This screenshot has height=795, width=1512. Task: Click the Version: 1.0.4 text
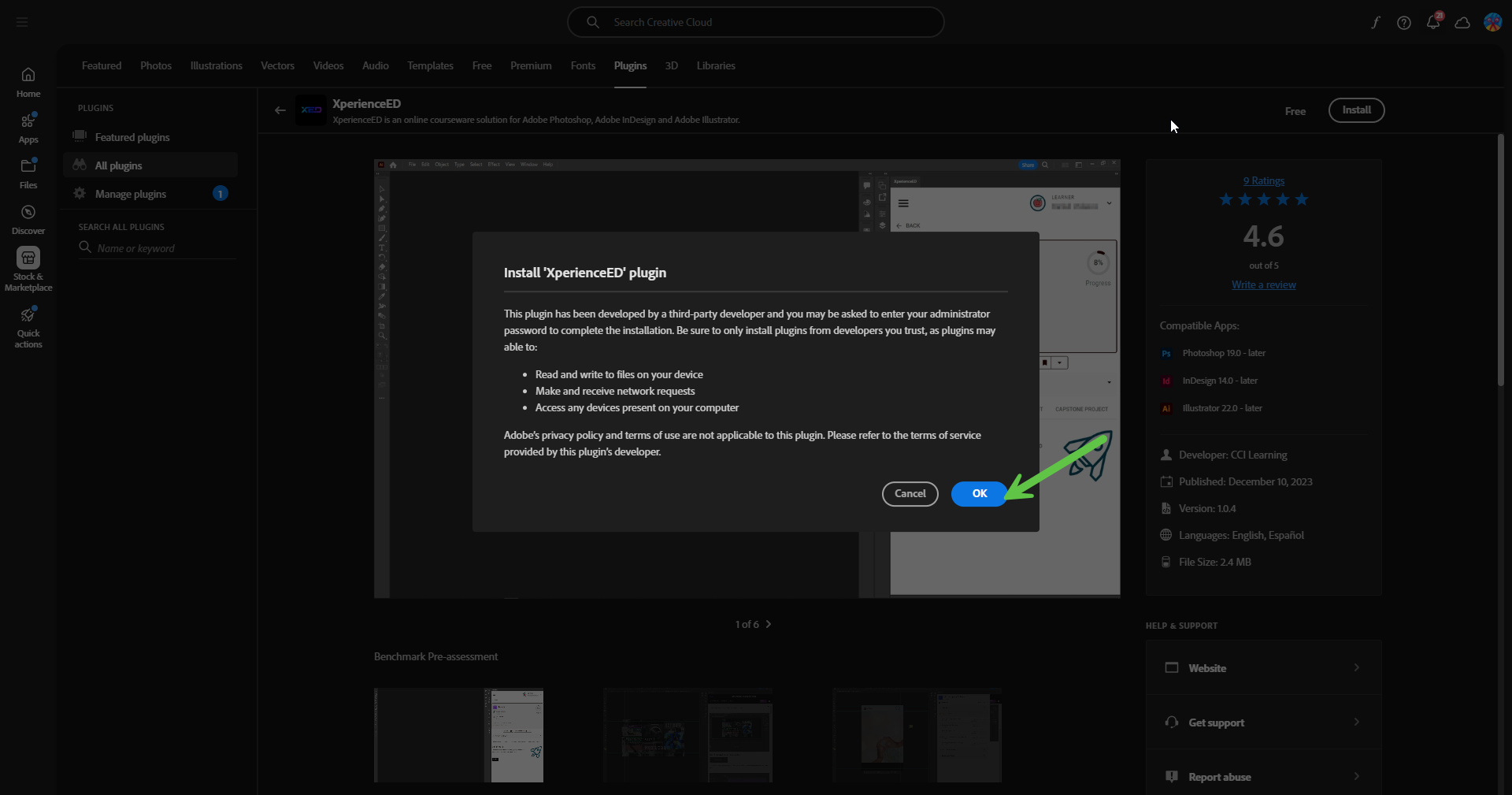[x=1206, y=509]
